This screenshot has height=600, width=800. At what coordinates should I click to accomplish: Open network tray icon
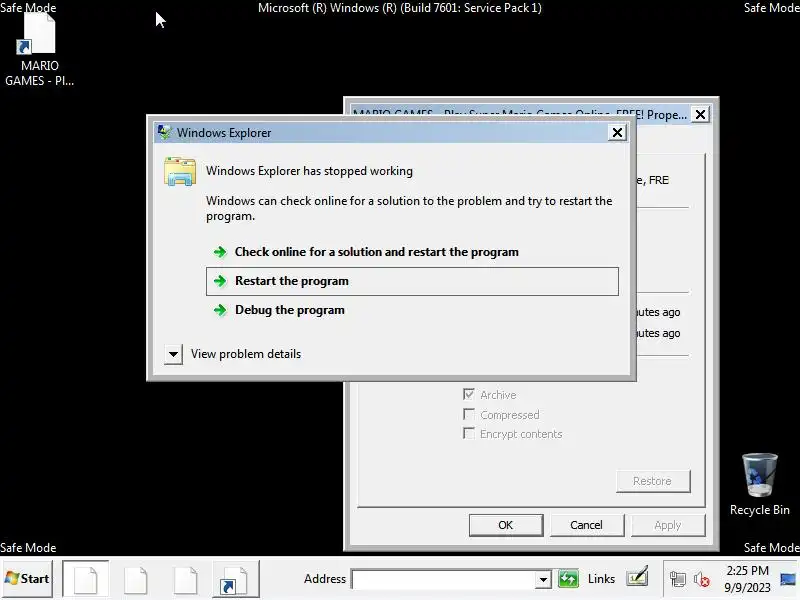(x=678, y=580)
